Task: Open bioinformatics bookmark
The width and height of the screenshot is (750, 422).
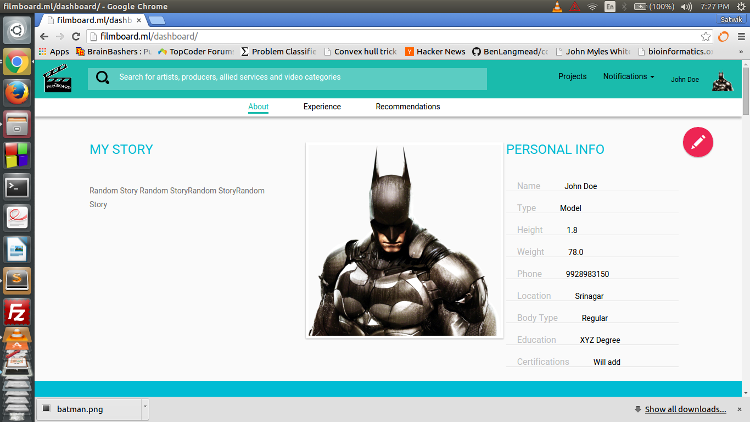Action: pyautogui.click(x=675, y=51)
